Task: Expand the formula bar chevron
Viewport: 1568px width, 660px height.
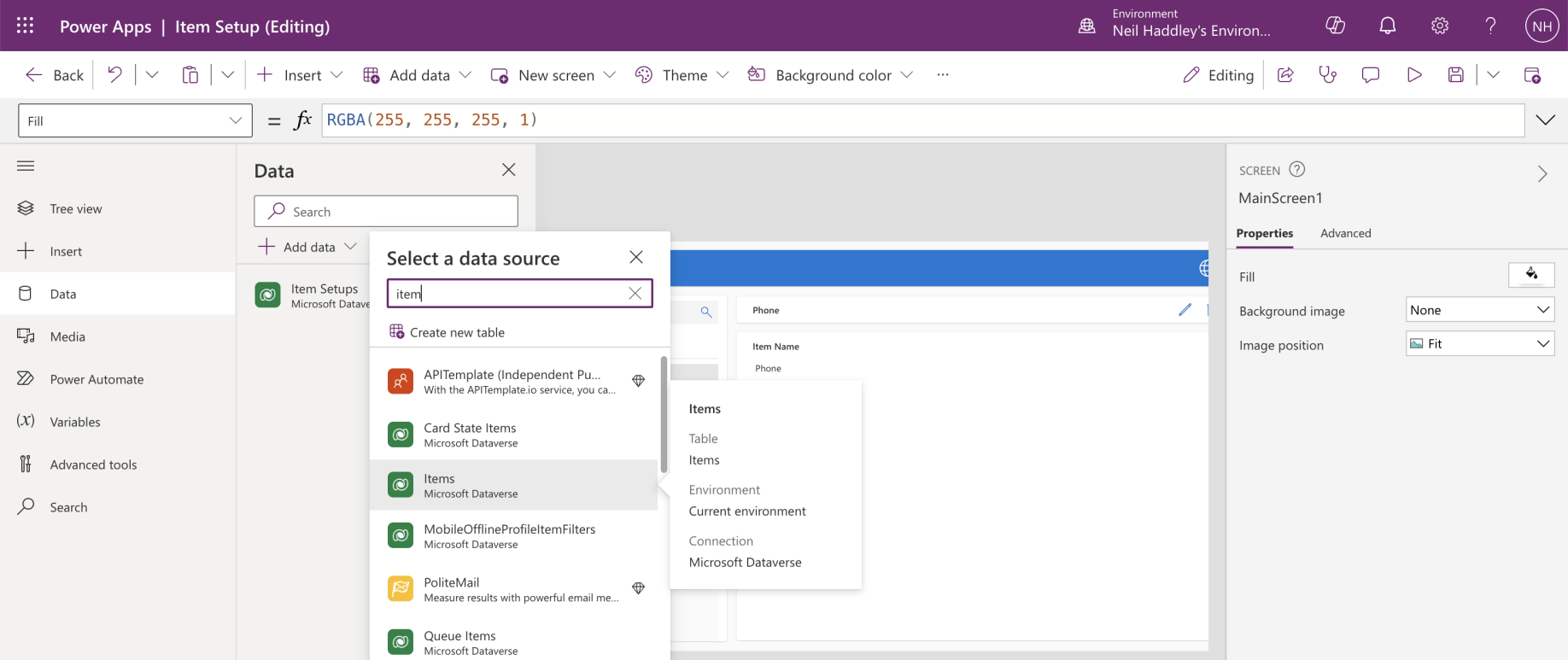Action: pyautogui.click(x=1545, y=120)
